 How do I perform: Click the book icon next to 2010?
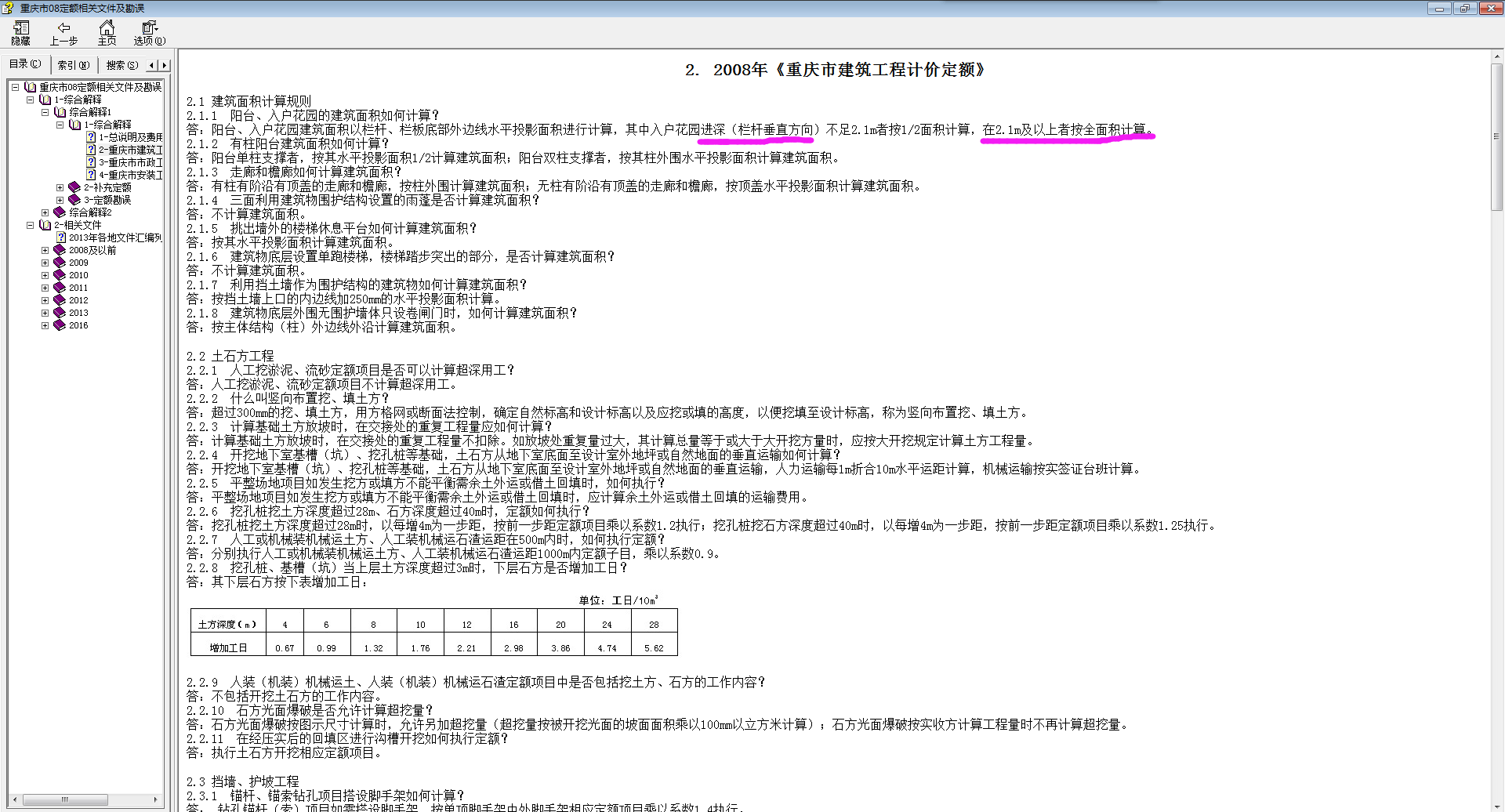coord(60,275)
